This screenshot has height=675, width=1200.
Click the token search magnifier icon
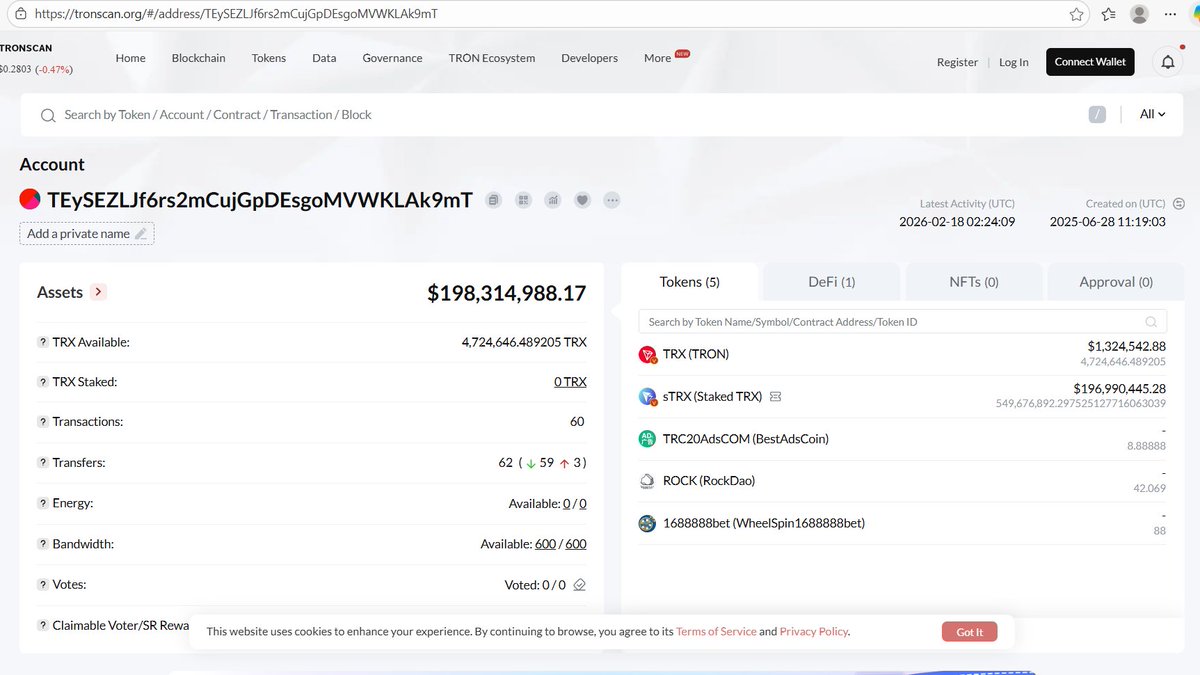point(1151,322)
